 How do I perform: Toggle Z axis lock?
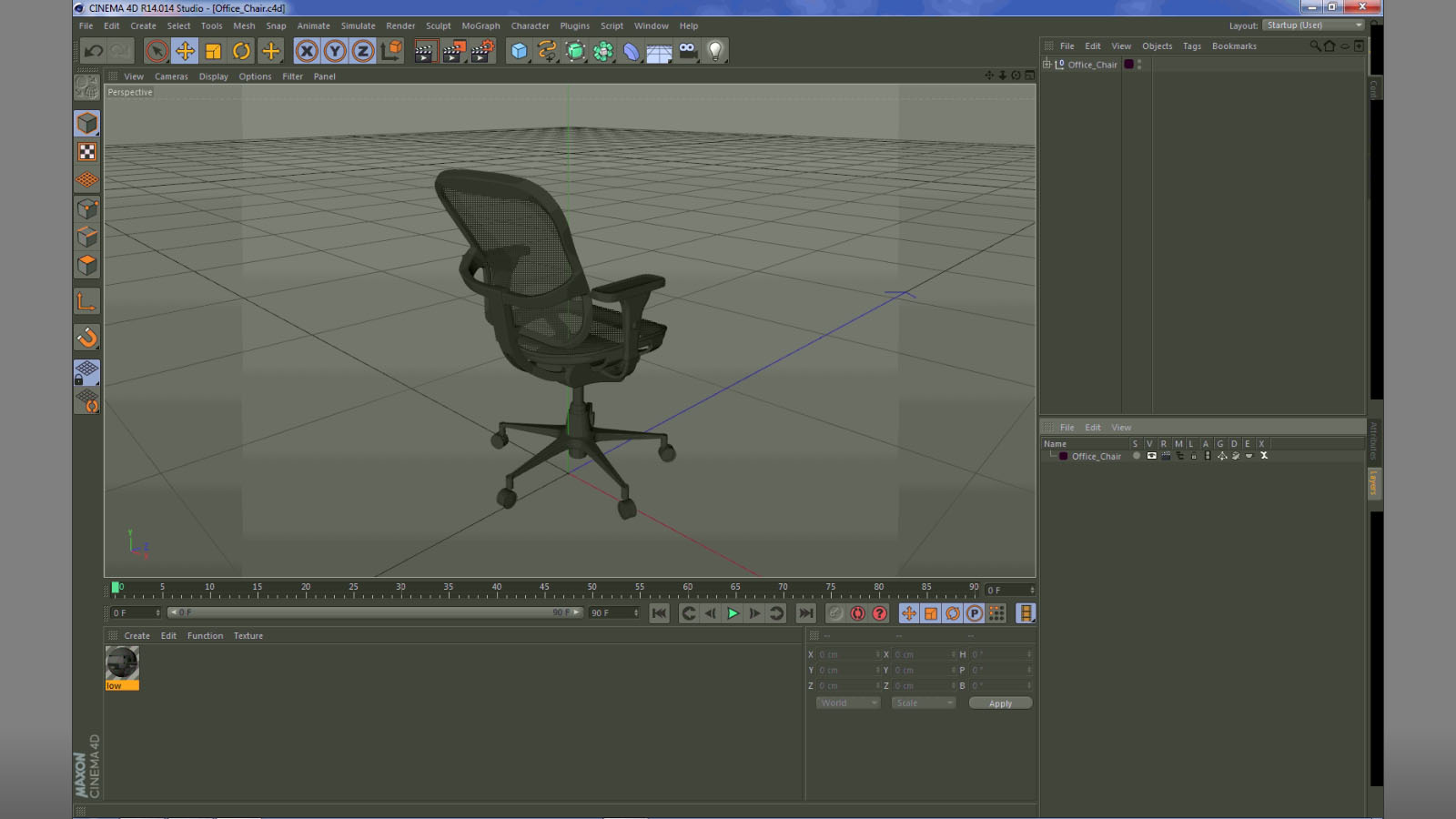tap(362, 51)
